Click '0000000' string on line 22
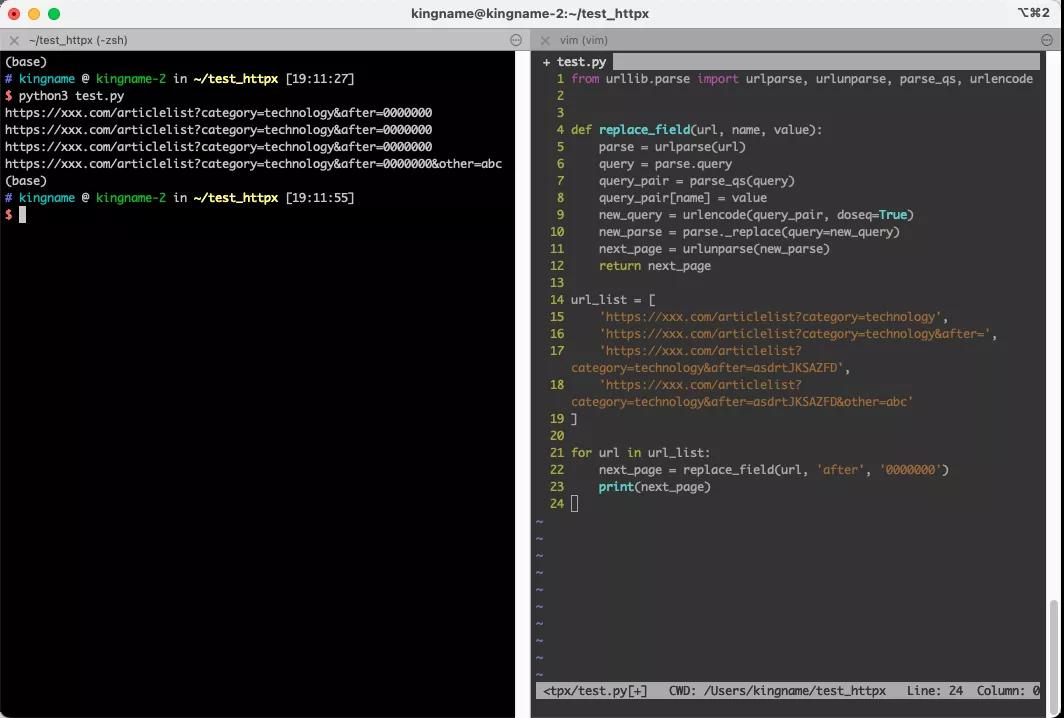This screenshot has height=718, width=1064. (911, 469)
